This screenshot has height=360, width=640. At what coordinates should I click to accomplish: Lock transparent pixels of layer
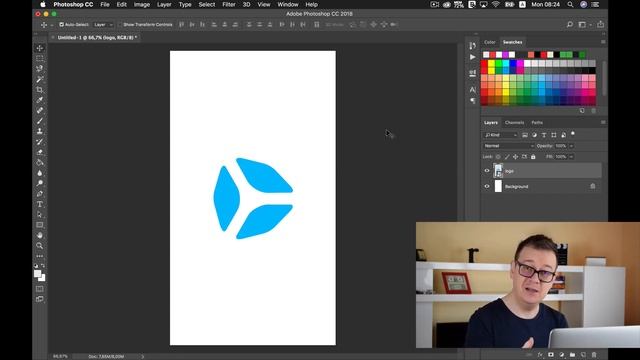(x=498, y=157)
